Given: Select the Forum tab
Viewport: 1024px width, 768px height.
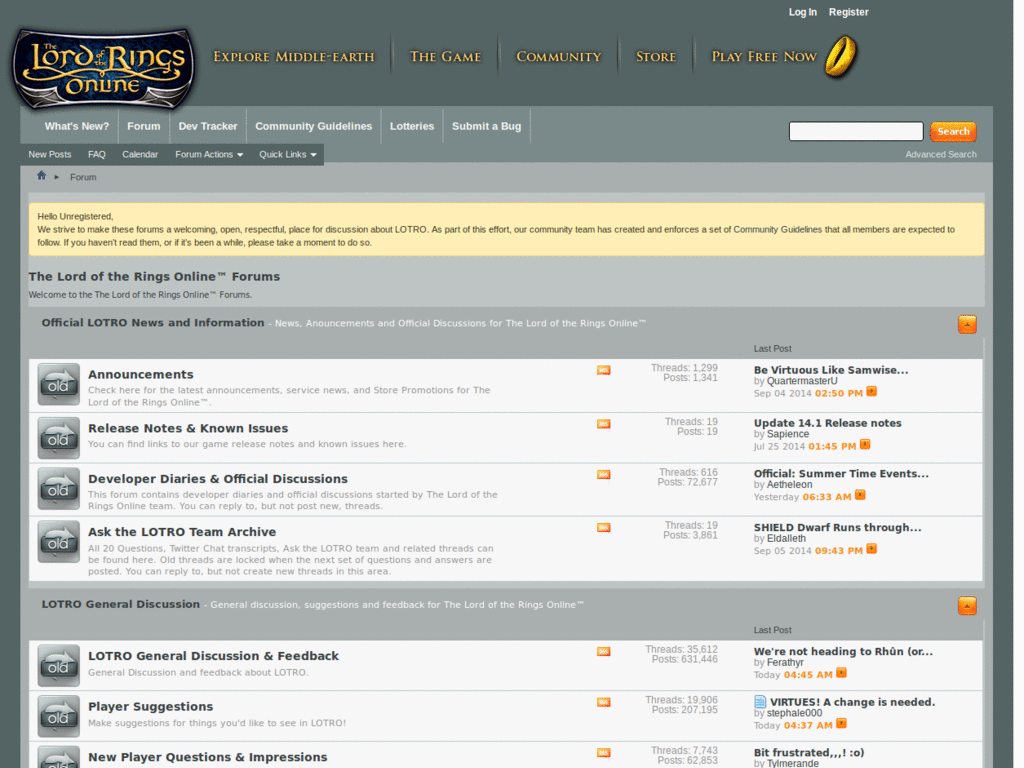Looking at the screenshot, I should coord(144,126).
